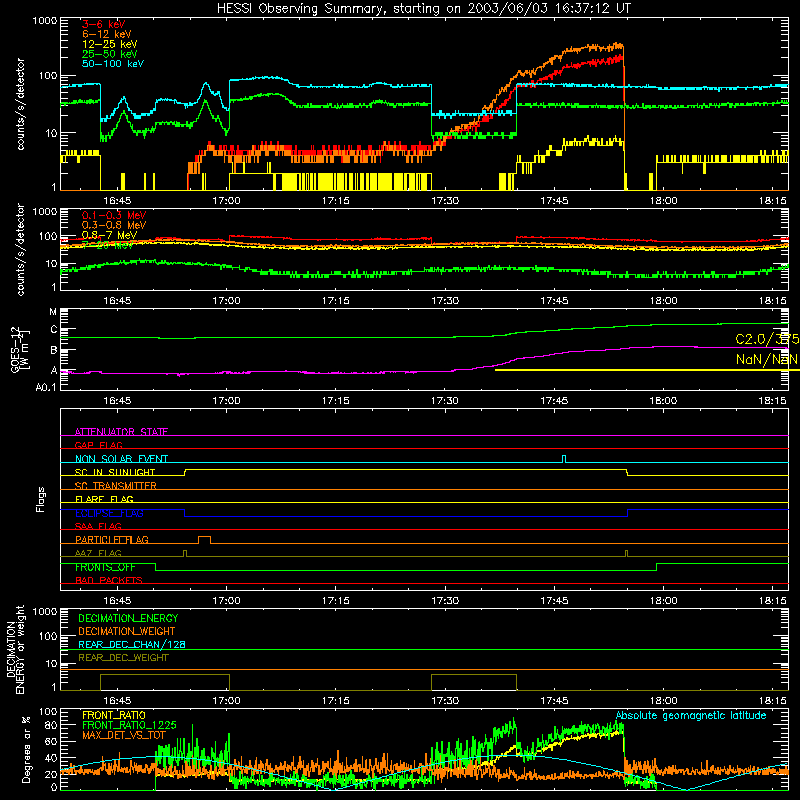The height and width of the screenshot is (800, 800).
Task: Click the AAZ_FLAG label
Action: [x=98, y=553]
